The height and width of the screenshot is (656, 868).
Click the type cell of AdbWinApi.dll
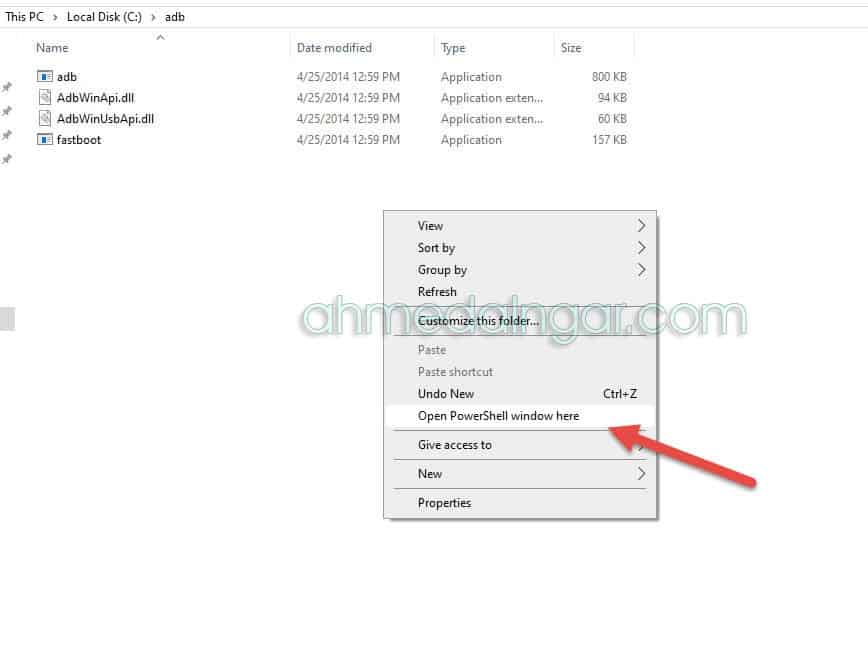pos(492,97)
